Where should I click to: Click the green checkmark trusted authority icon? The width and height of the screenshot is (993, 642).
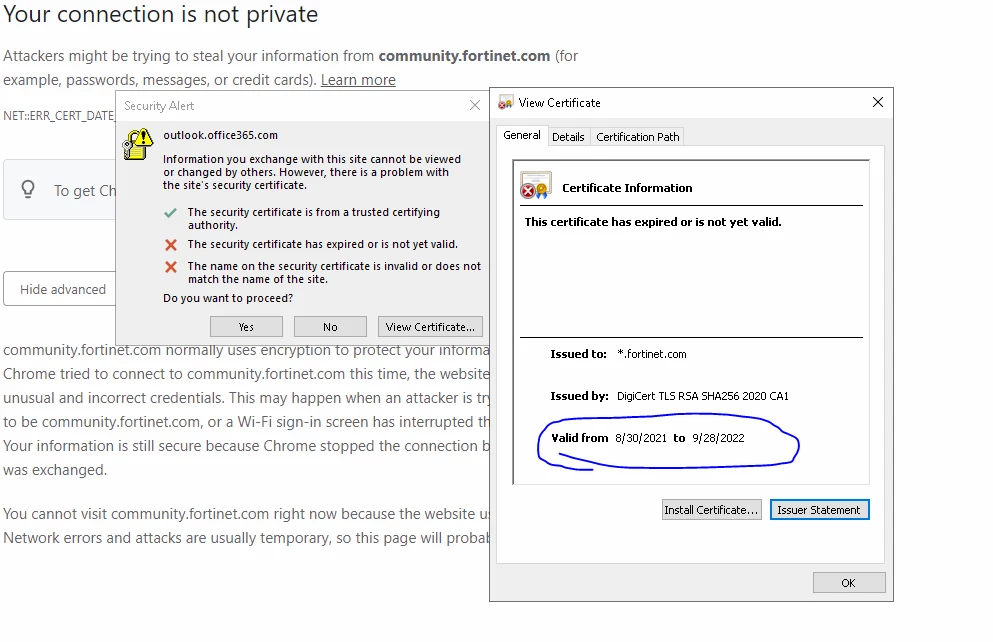coord(170,213)
